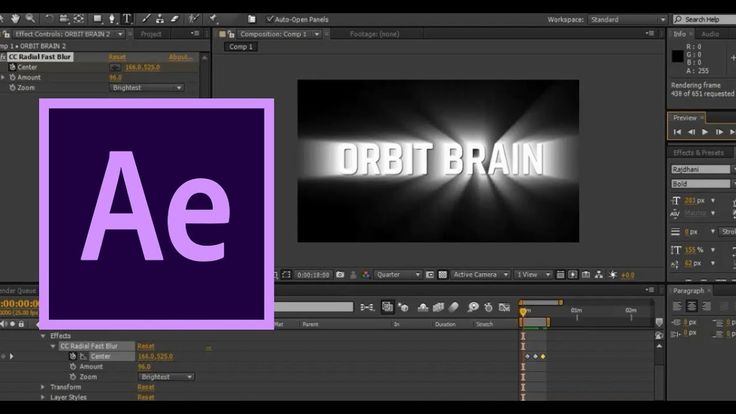
Task: Click the Reset Exposure icon
Action: [x=613, y=275]
